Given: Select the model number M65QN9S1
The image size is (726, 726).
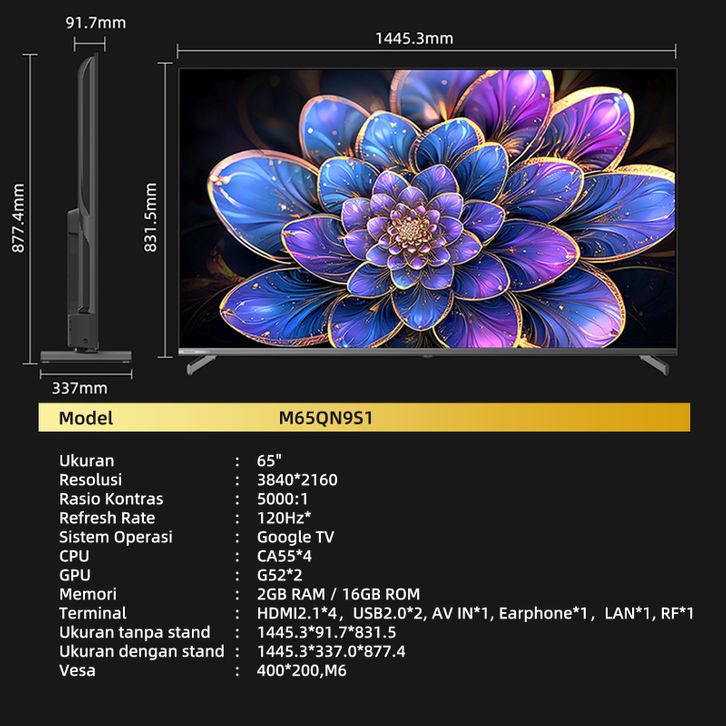Looking at the screenshot, I should [x=326, y=418].
